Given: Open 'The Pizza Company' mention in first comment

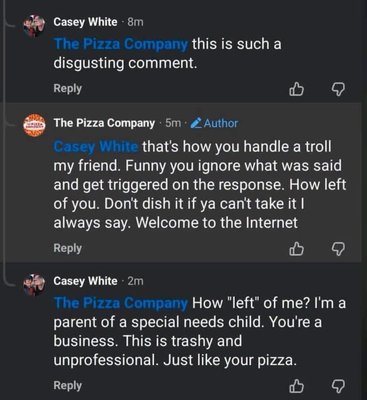Looking at the screenshot, I should tap(121, 44).
